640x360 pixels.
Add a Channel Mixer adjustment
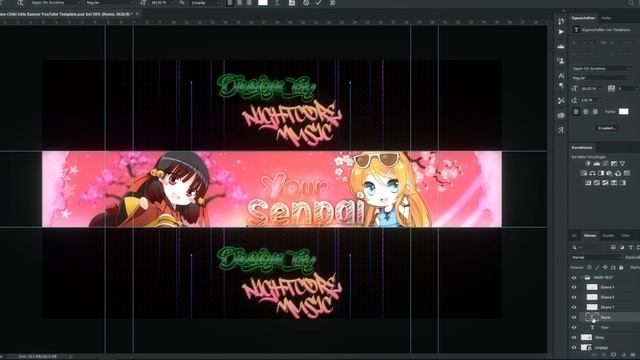coord(618,173)
